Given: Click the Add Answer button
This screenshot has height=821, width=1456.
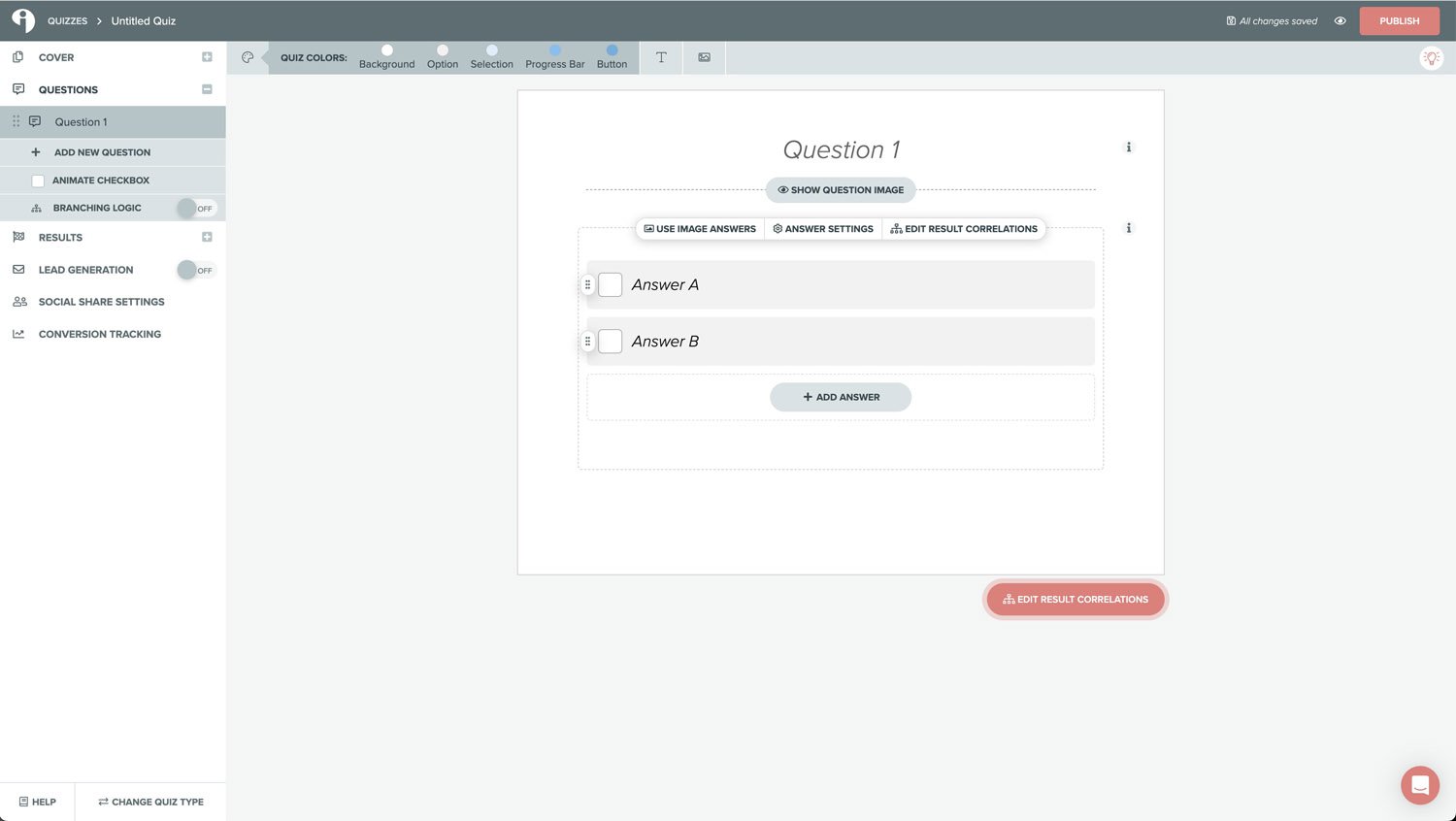Looking at the screenshot, I should click(841, 397).
